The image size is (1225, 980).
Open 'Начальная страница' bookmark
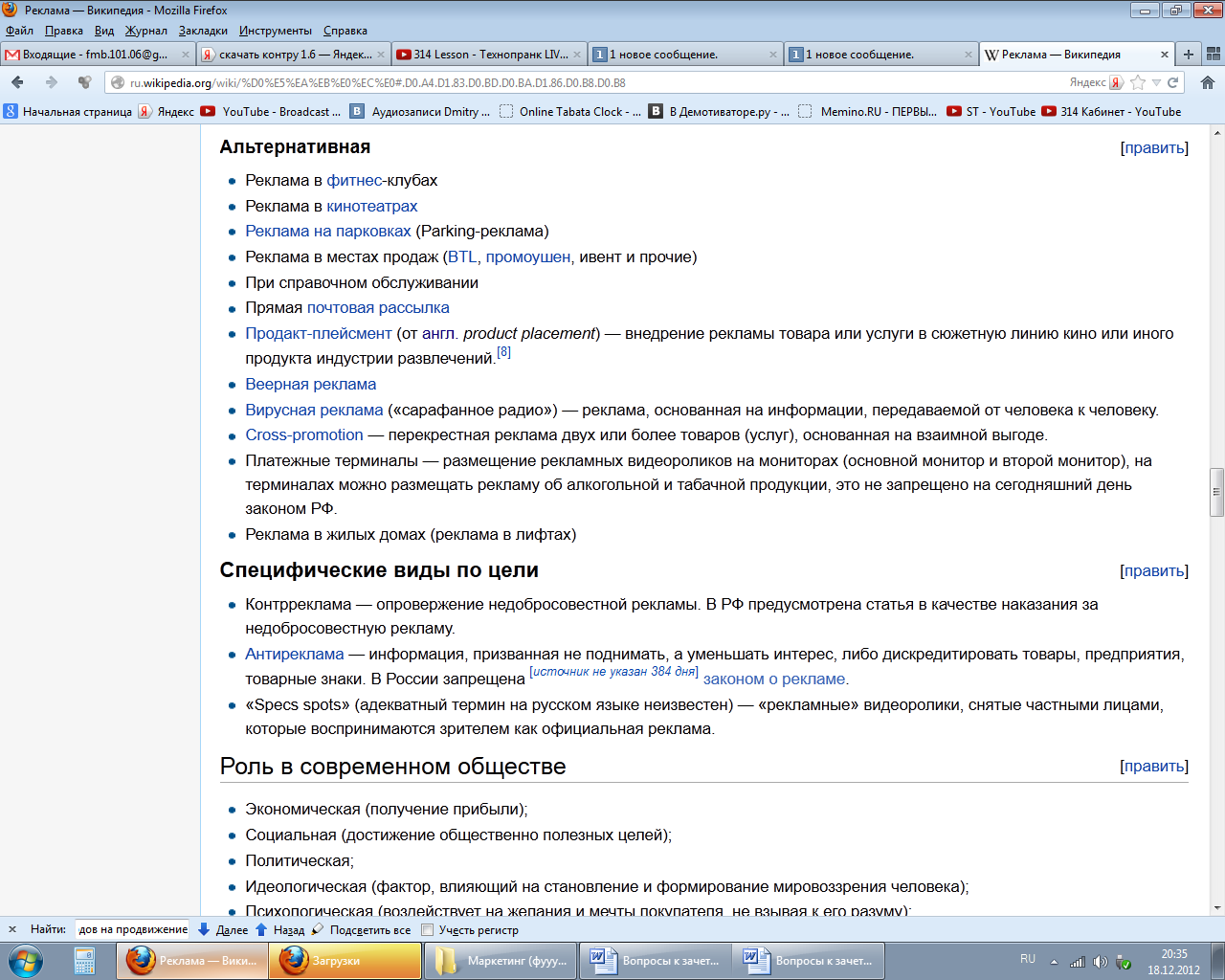click(x=68, y=112)
